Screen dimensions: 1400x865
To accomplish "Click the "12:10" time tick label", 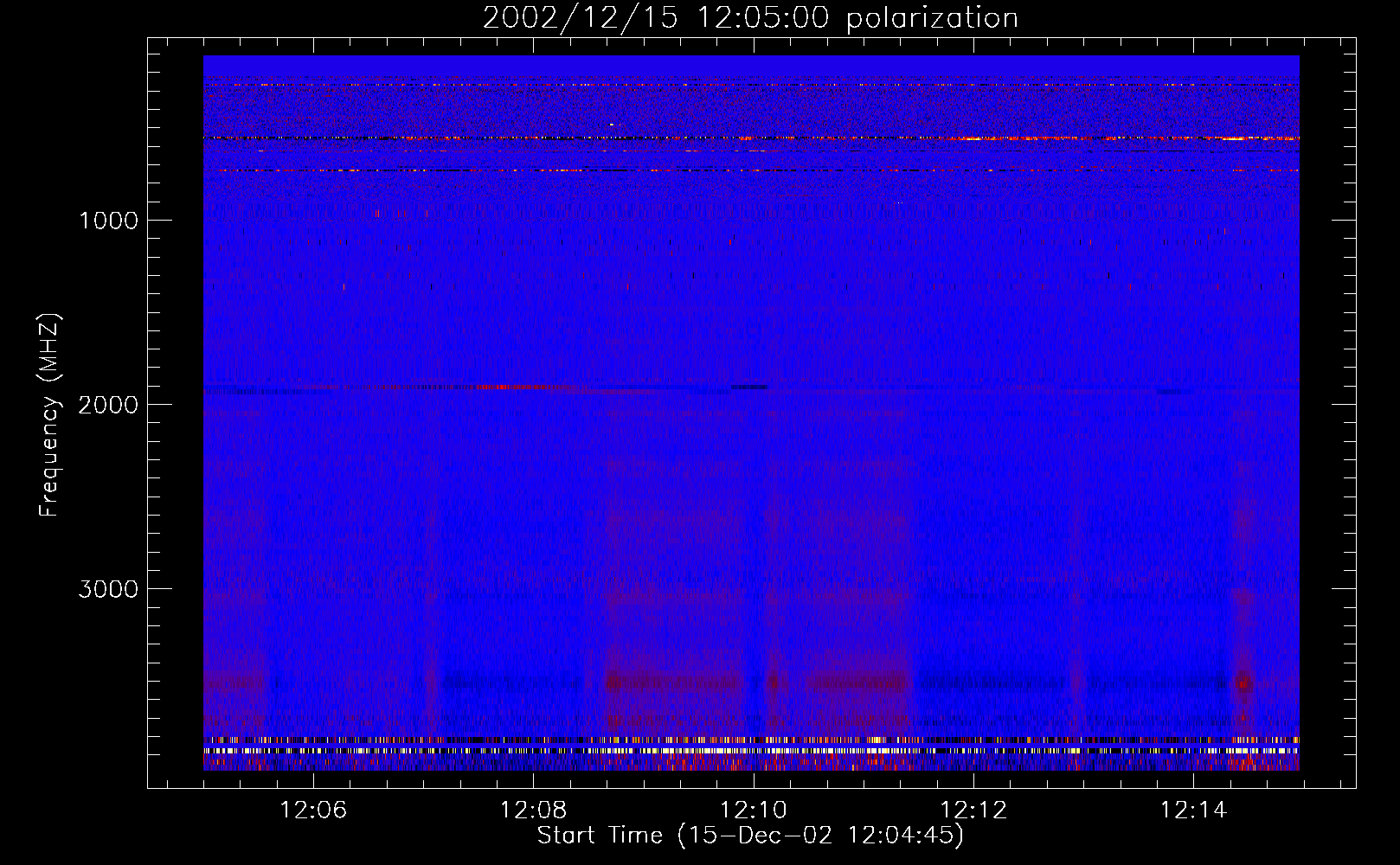I will coord(754,811).
